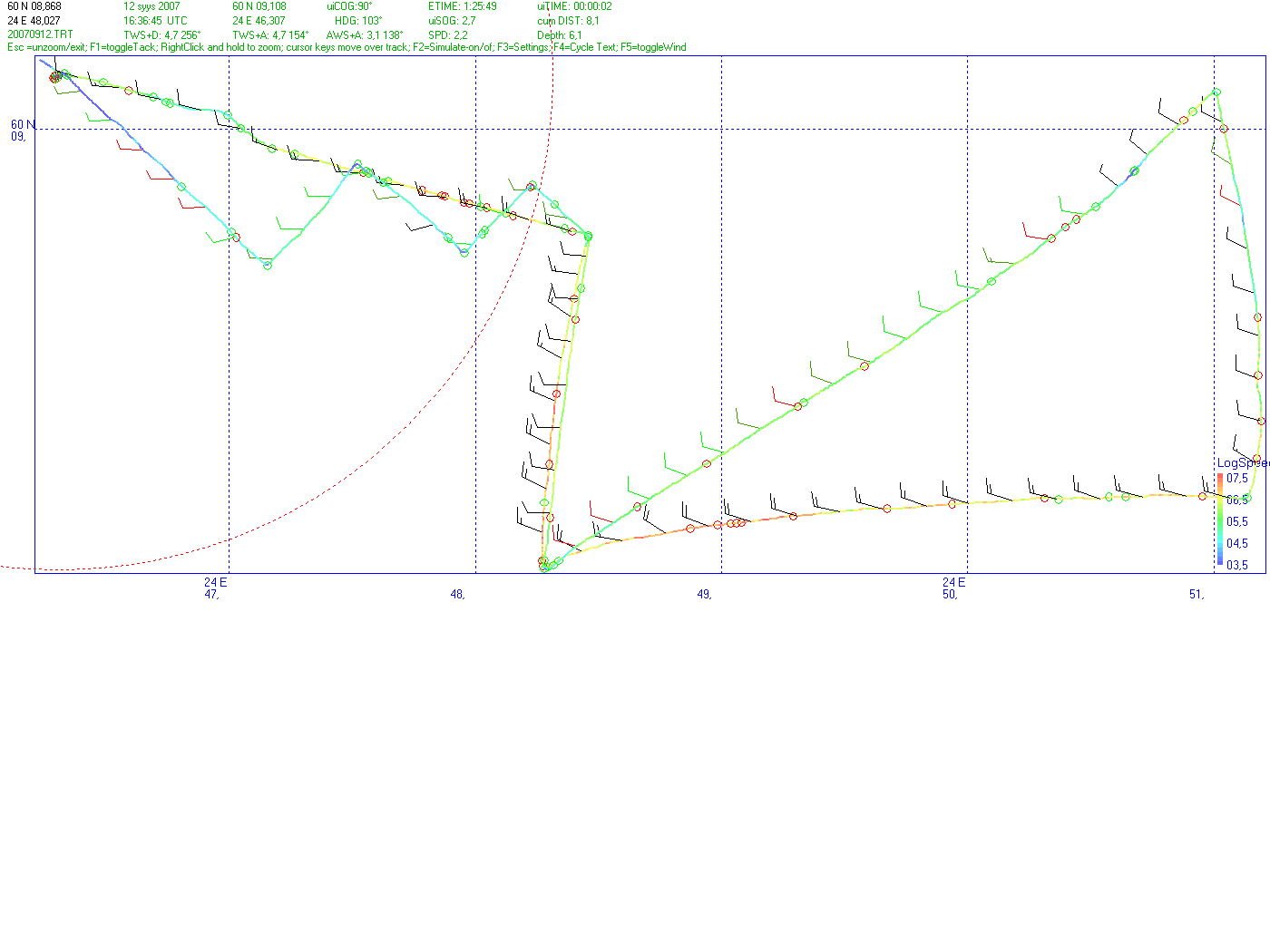Click the 'Depth: 6,1' readout

point(560,35)
